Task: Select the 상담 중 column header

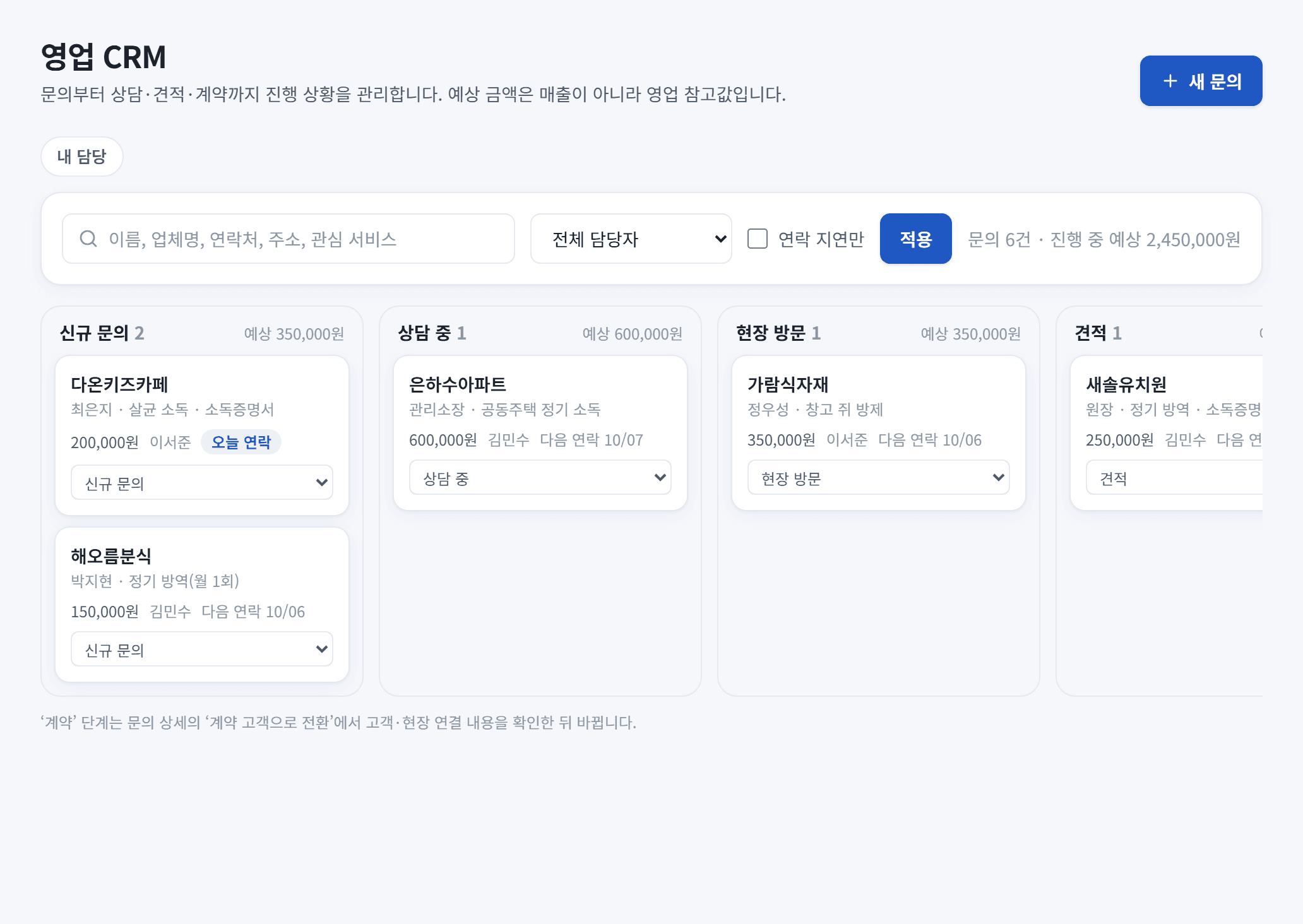Action: (432, 333)
